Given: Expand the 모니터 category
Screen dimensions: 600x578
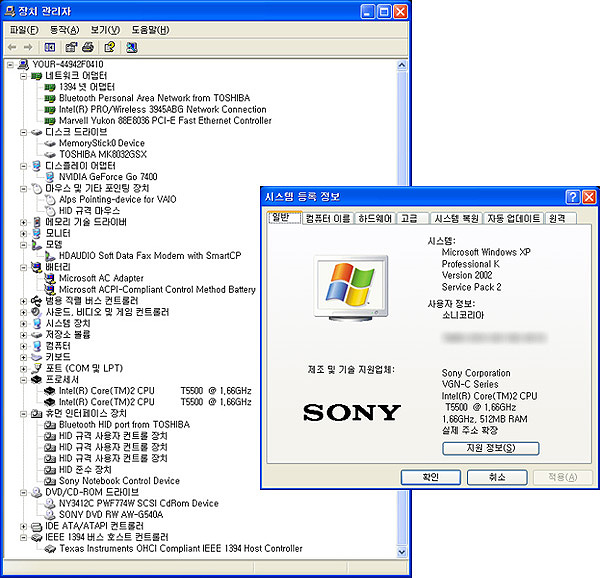Looking at the screenshot, I should click(23, 233).
